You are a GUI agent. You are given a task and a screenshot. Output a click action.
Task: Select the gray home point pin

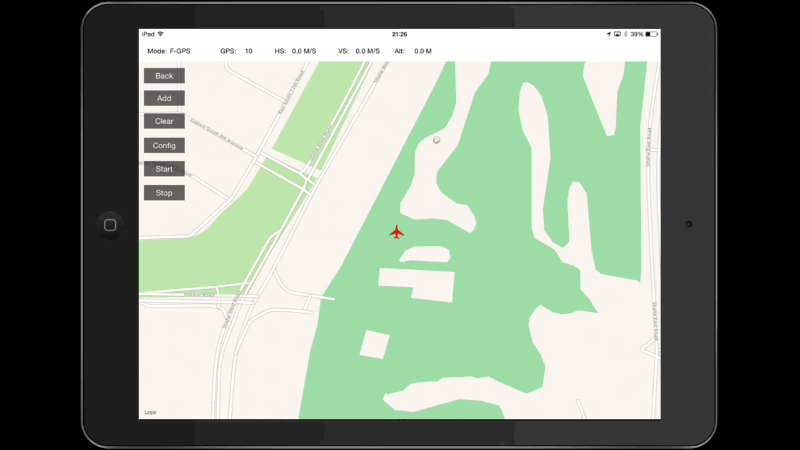[x=436, y=141]
